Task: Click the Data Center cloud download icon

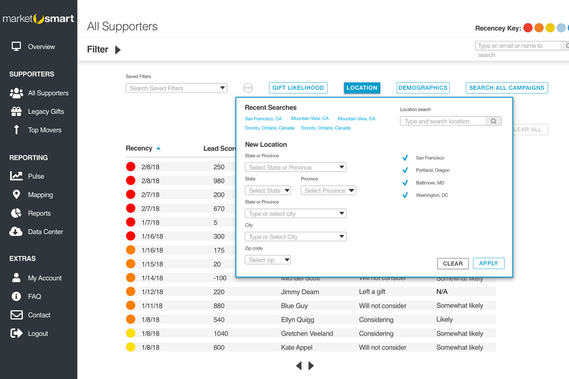Action: tap(16, 232)
